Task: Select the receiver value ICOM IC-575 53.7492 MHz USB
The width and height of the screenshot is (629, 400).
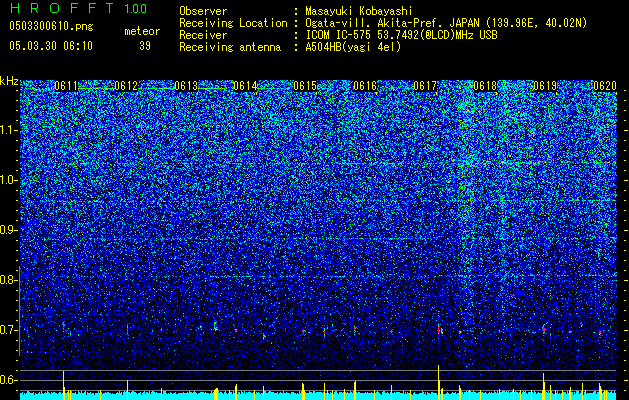Action: (401, 35)
